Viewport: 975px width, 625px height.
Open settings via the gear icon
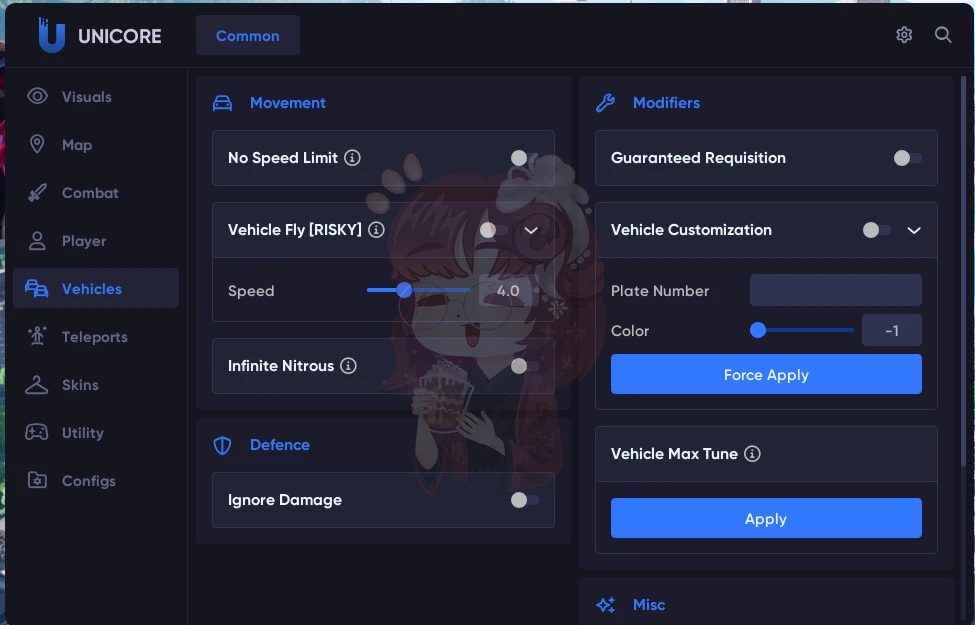904,35
